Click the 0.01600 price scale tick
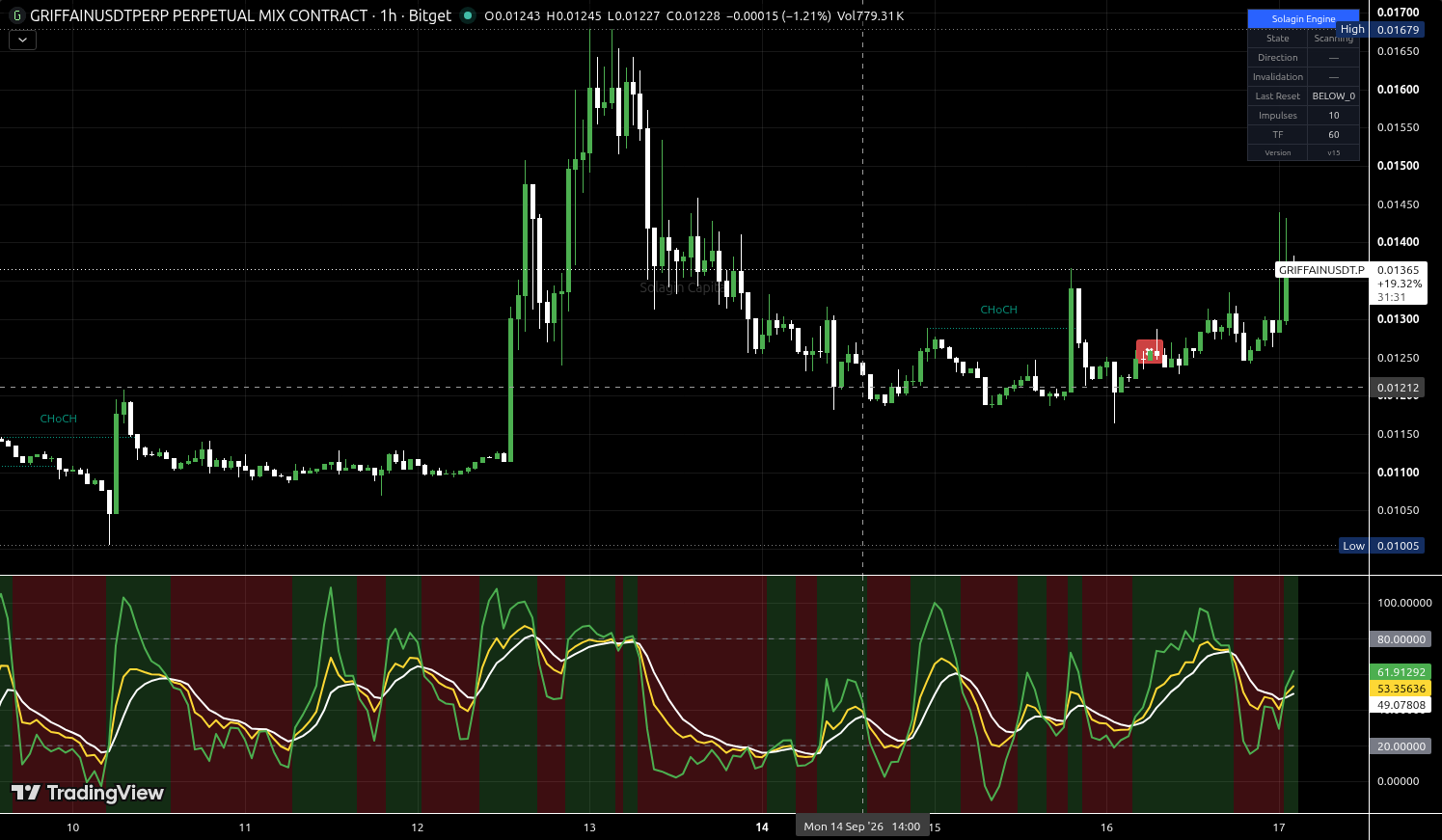The height and width of the screenshot is (840, 1442). click(1398, 89)
